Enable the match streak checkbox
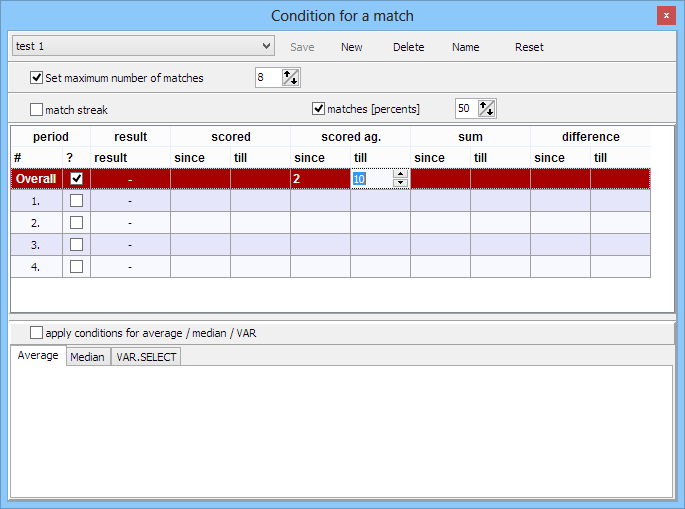The image size is (685, 509). pos(37,109)
